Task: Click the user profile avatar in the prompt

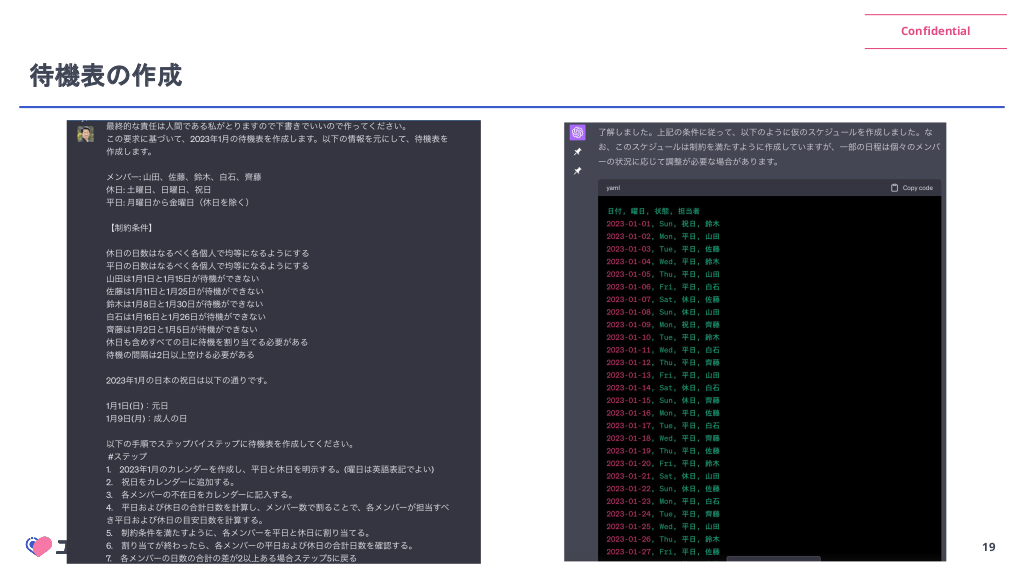Action: 86,134
